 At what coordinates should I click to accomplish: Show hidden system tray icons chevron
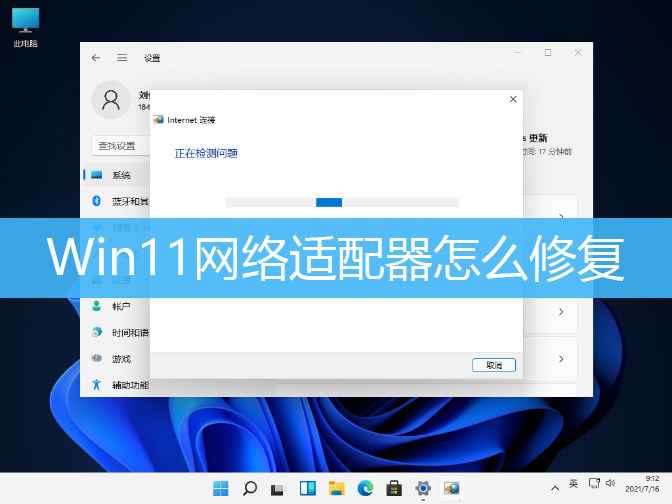click(555, 484)
